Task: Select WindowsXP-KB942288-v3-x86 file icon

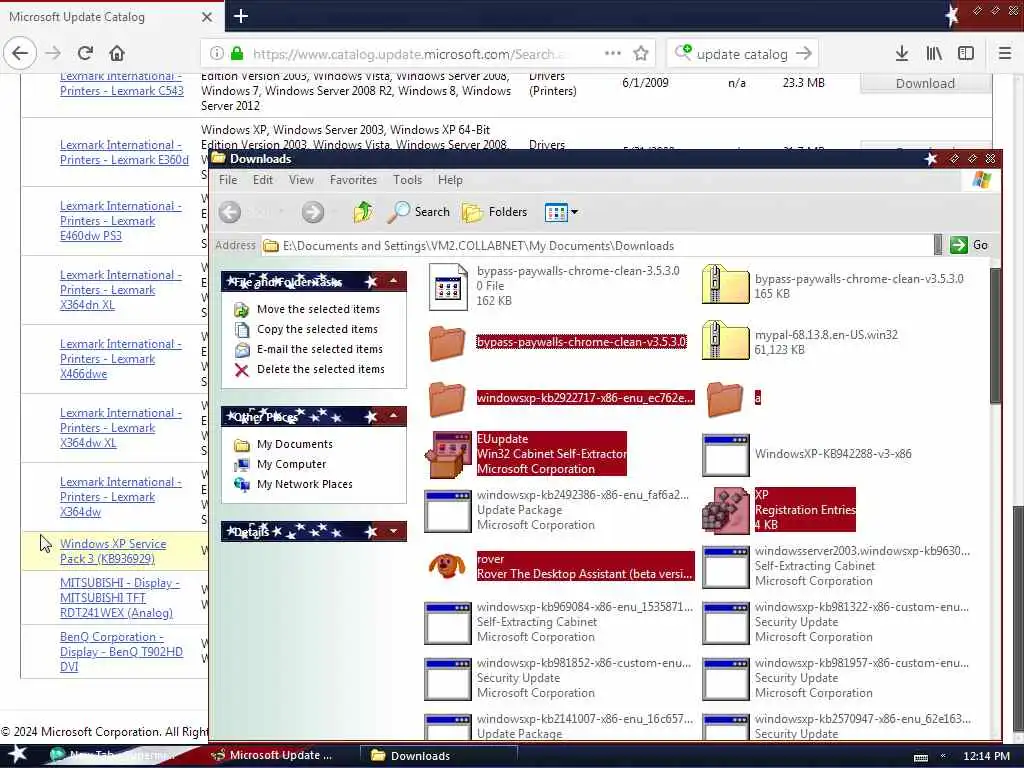Action: point(726,455)
